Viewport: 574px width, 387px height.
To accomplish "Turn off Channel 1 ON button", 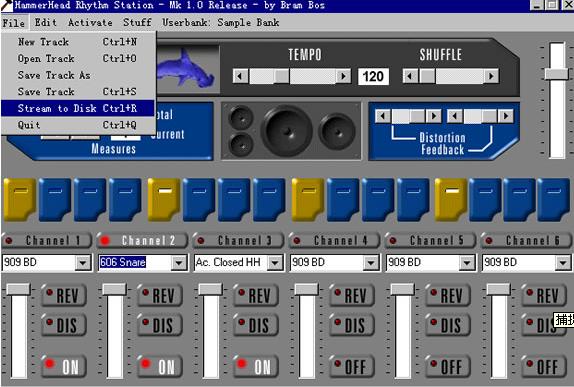I will (x=64, y=366).
